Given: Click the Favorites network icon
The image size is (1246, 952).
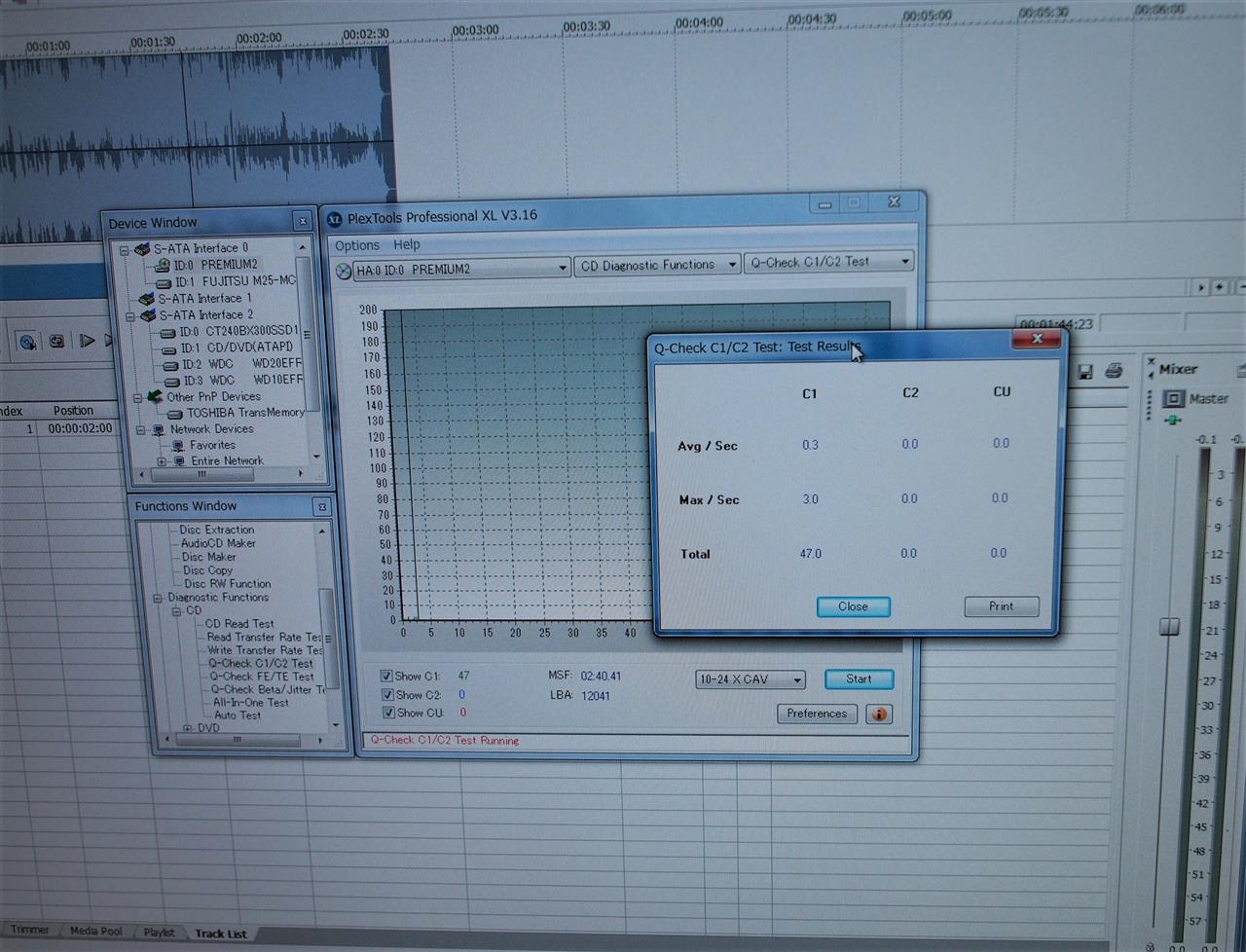Looking at the screenshot, I should 178,445.
